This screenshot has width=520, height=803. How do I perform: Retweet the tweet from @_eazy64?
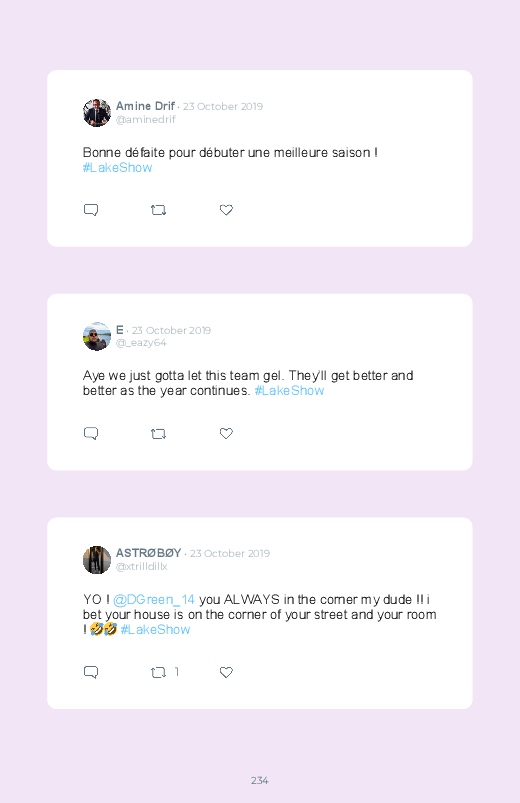(x=158, y=434)
